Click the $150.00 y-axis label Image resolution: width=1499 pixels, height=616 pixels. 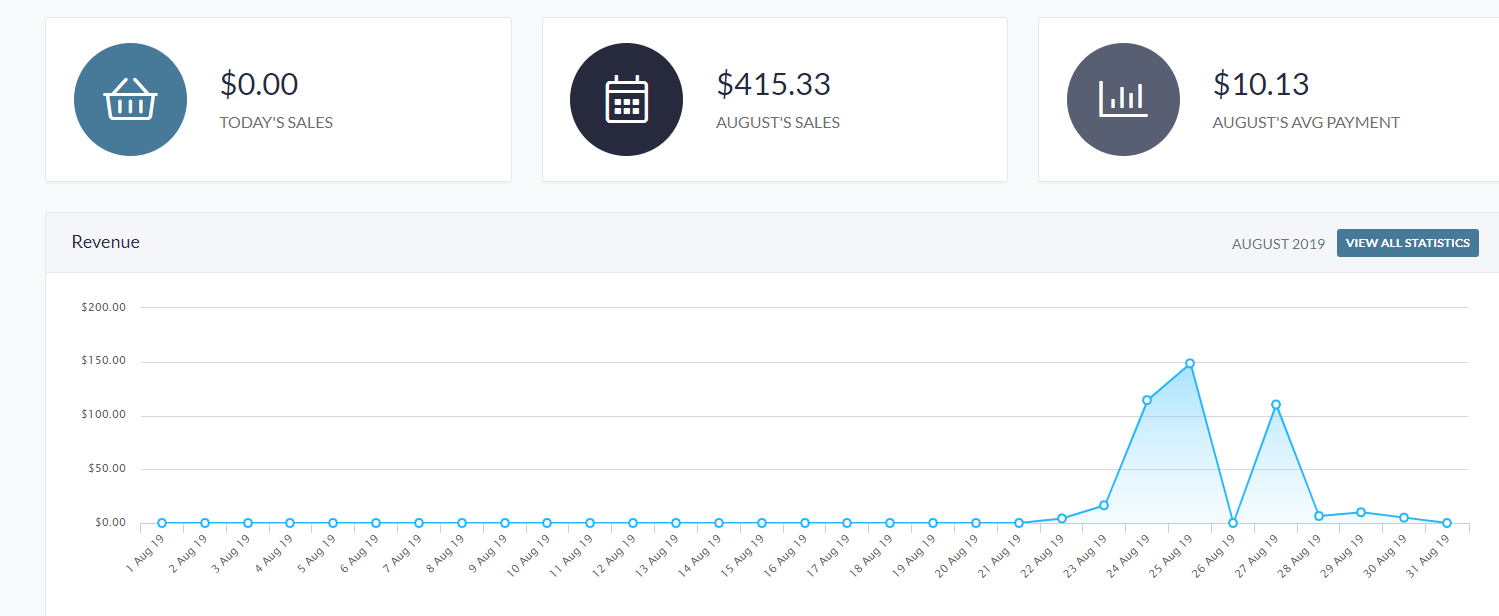click(x=104, y=361)
